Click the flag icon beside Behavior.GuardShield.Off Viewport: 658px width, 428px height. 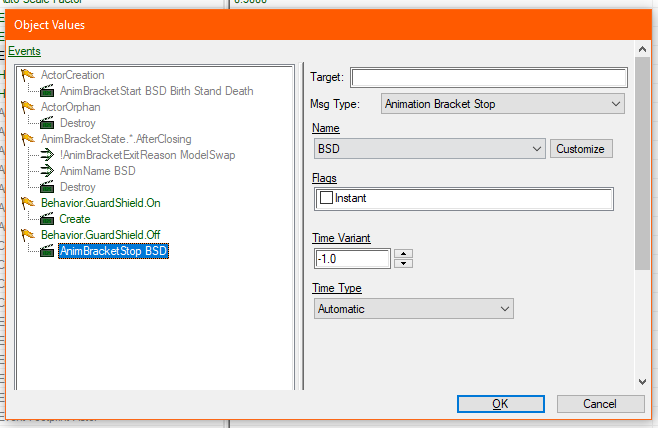(x=28, y=235)
